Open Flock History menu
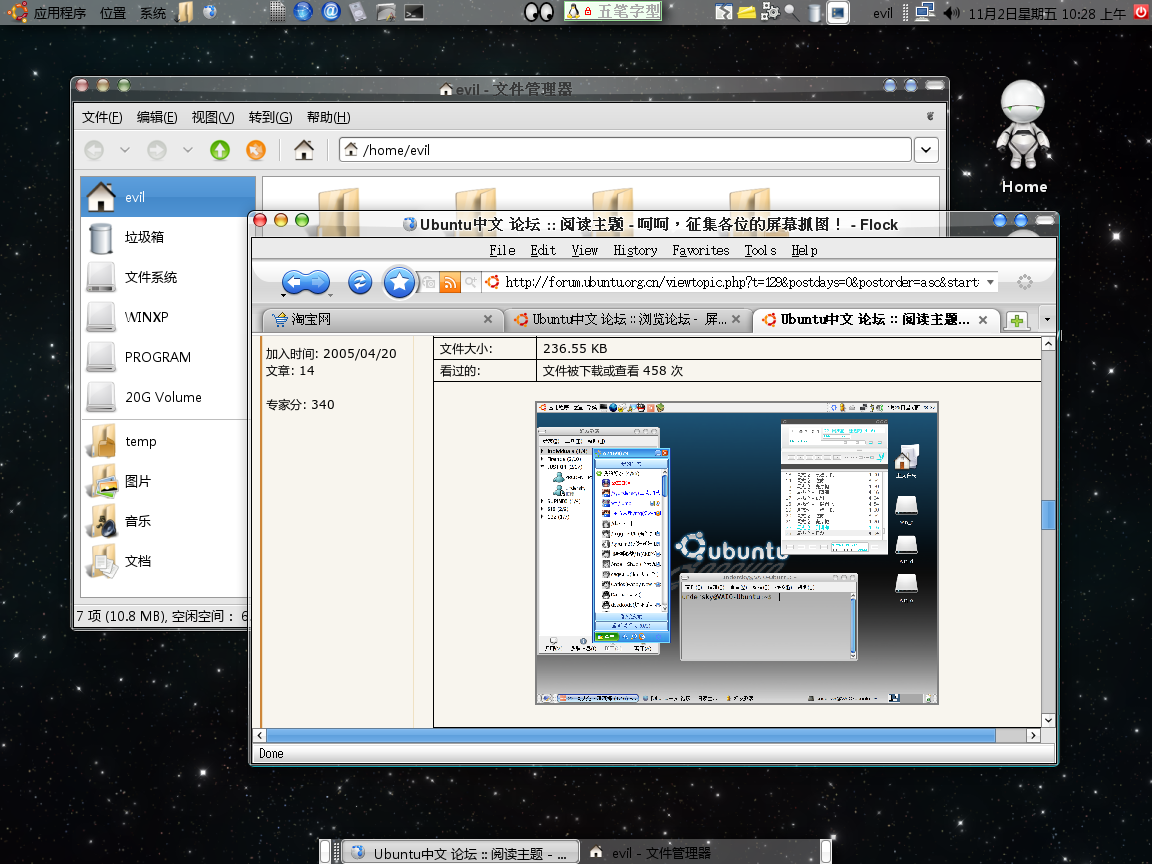 point(636,251)
